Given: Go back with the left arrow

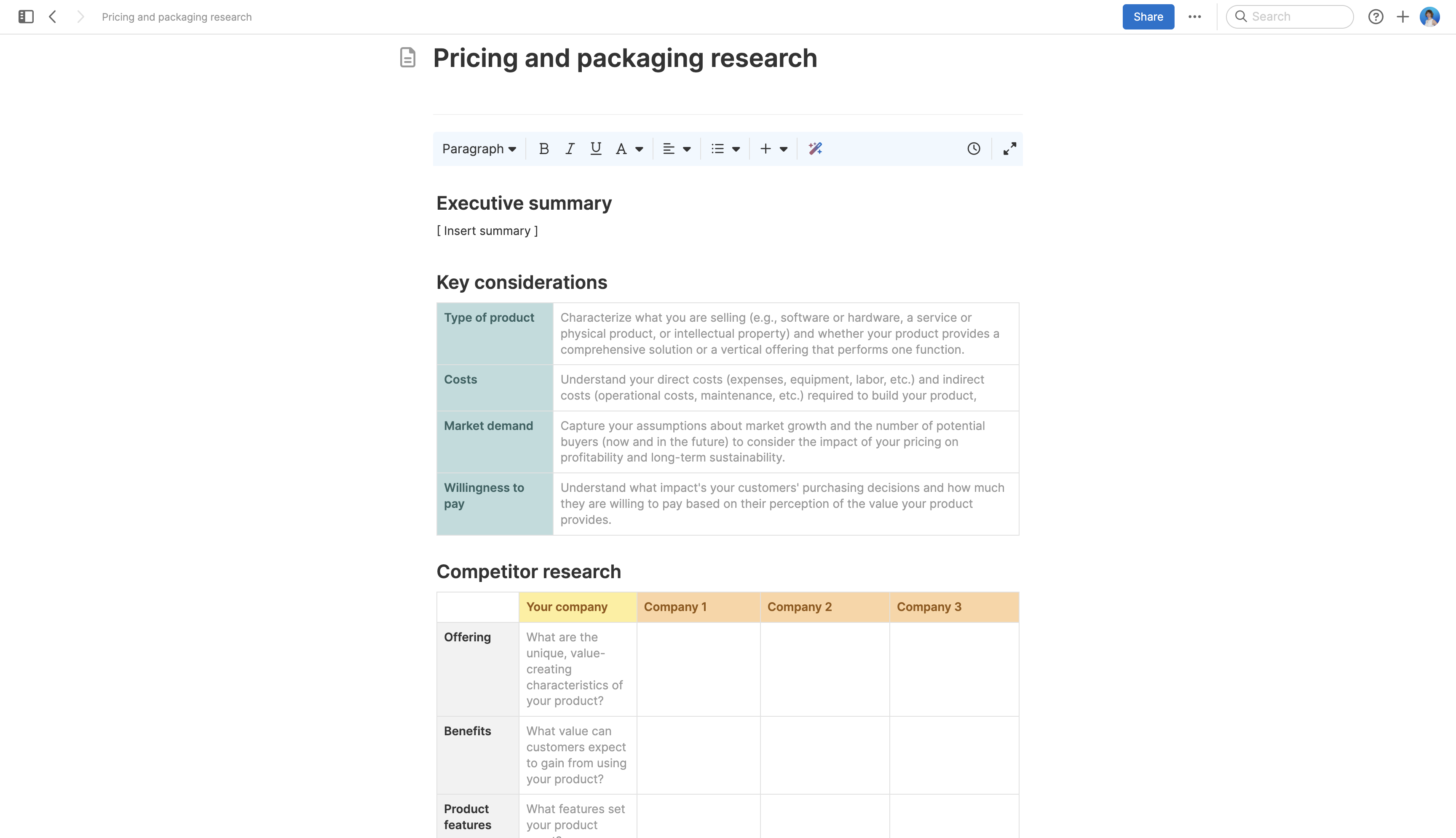Looking at the screenshot, I should click(52, 17).
